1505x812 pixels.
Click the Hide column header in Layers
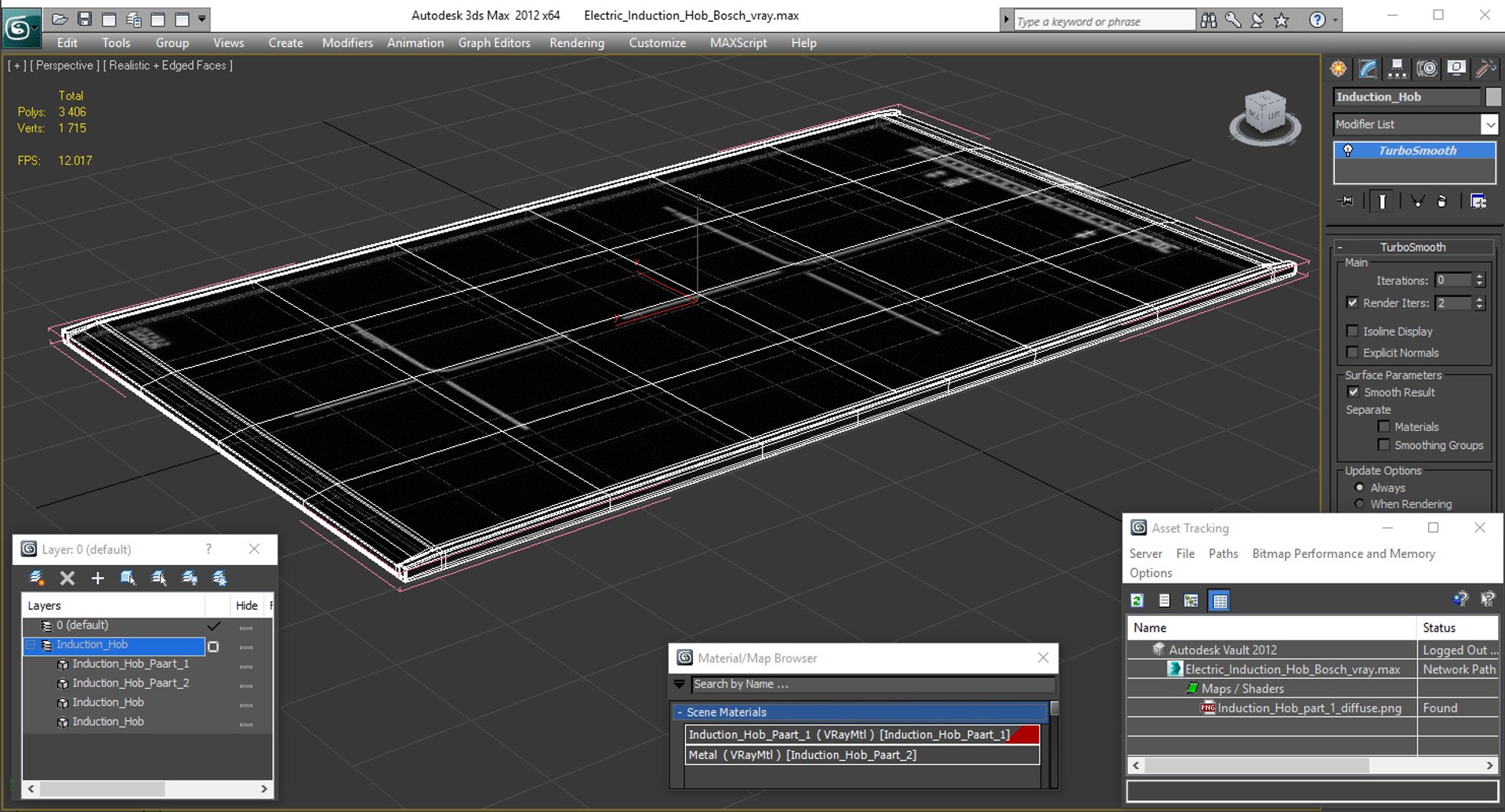pyautogui.click(x=246, y=605)
